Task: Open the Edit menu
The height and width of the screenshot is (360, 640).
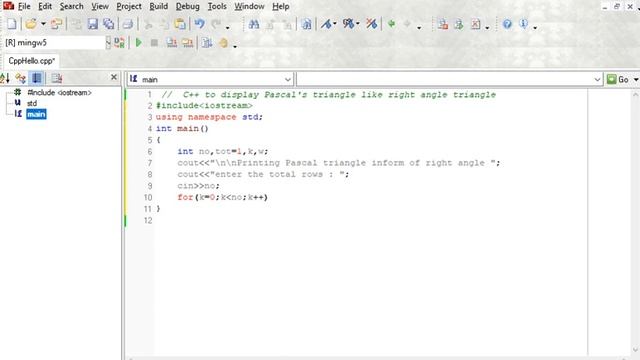Action: pyautogui.click(x=45, y=7)
